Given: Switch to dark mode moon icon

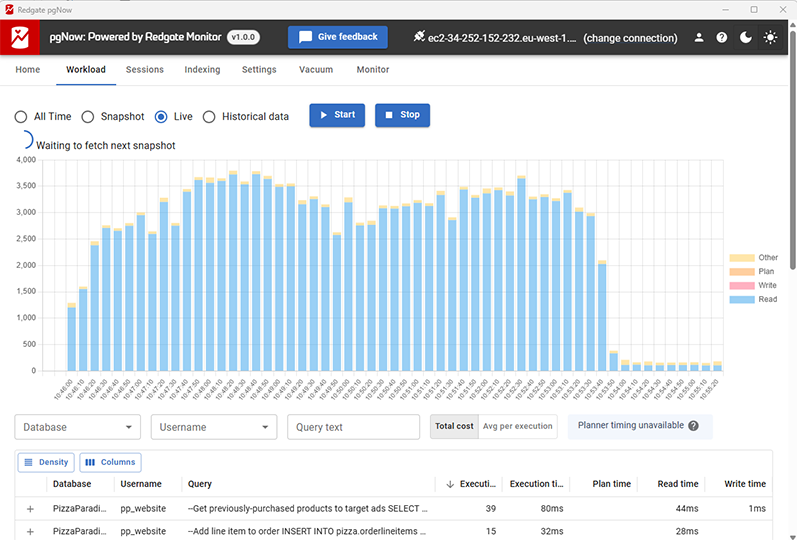Looking at the screenshot, I should (x=746, y=37).
